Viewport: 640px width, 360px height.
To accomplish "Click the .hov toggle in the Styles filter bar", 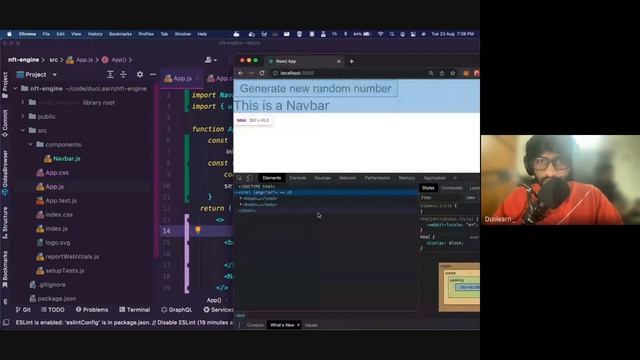I will pos(470,198).
